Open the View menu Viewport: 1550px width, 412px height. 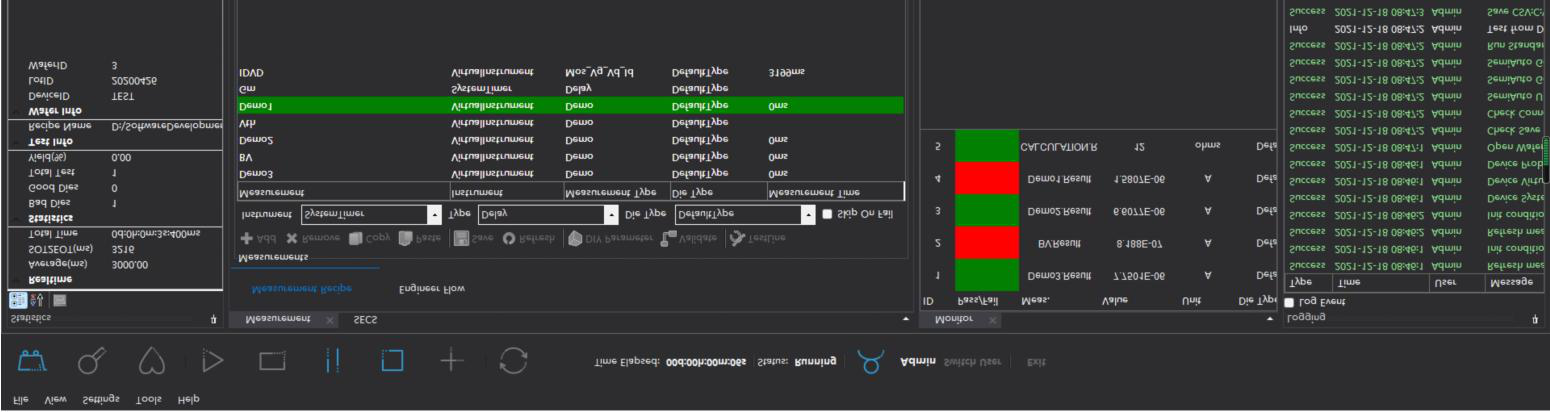coord(56,400)
